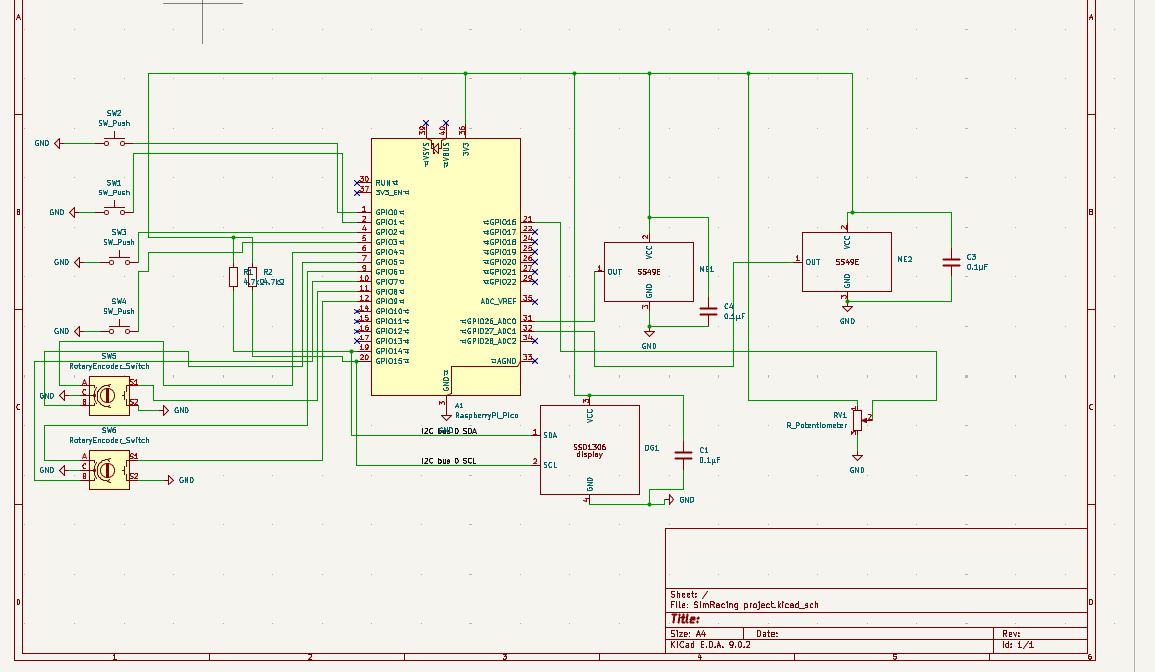Select capacitor C3 symbol

(951, 263)
